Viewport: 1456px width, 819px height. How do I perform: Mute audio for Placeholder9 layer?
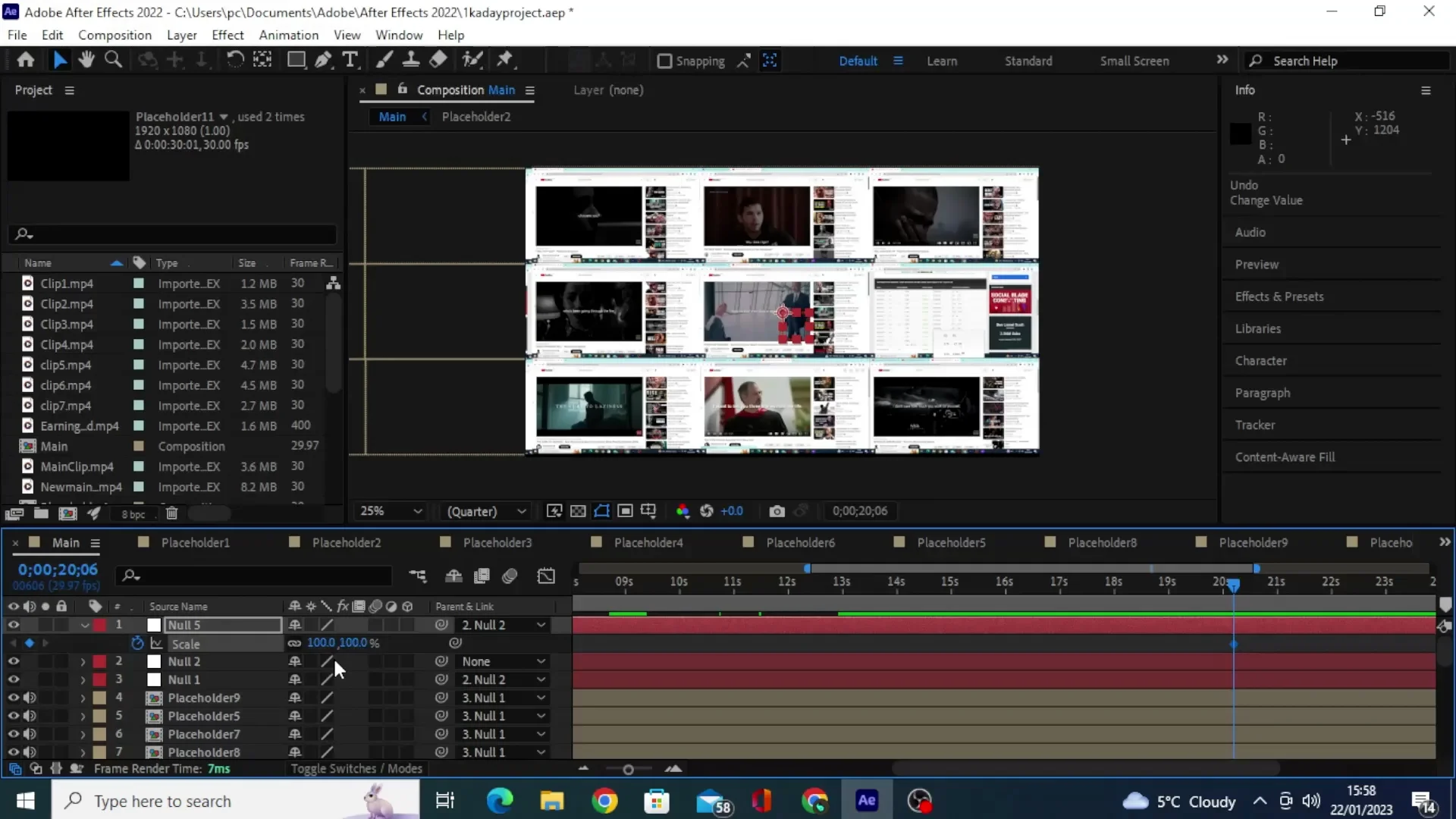(30, 698)
